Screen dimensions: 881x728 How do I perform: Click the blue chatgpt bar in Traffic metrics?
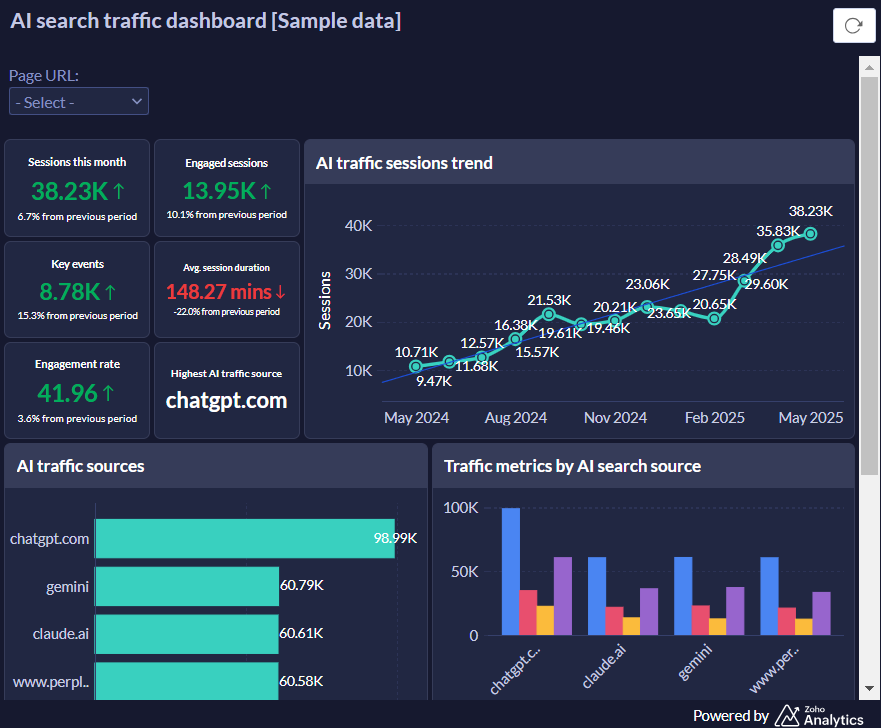(x=510, y=571)
